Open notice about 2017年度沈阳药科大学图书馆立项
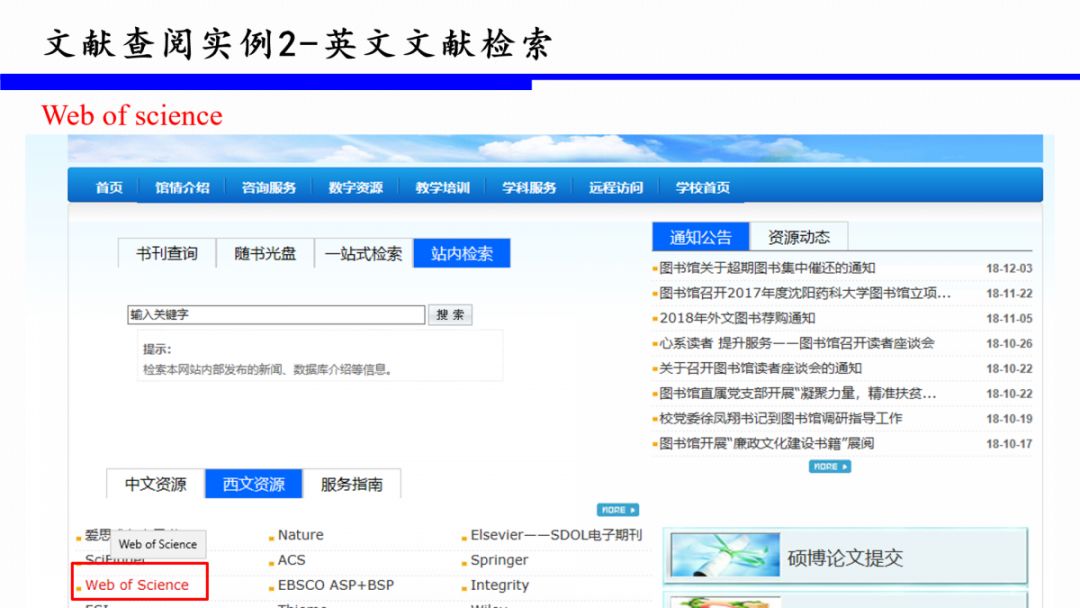1080x608 pixels. click(x=805, y=293)
